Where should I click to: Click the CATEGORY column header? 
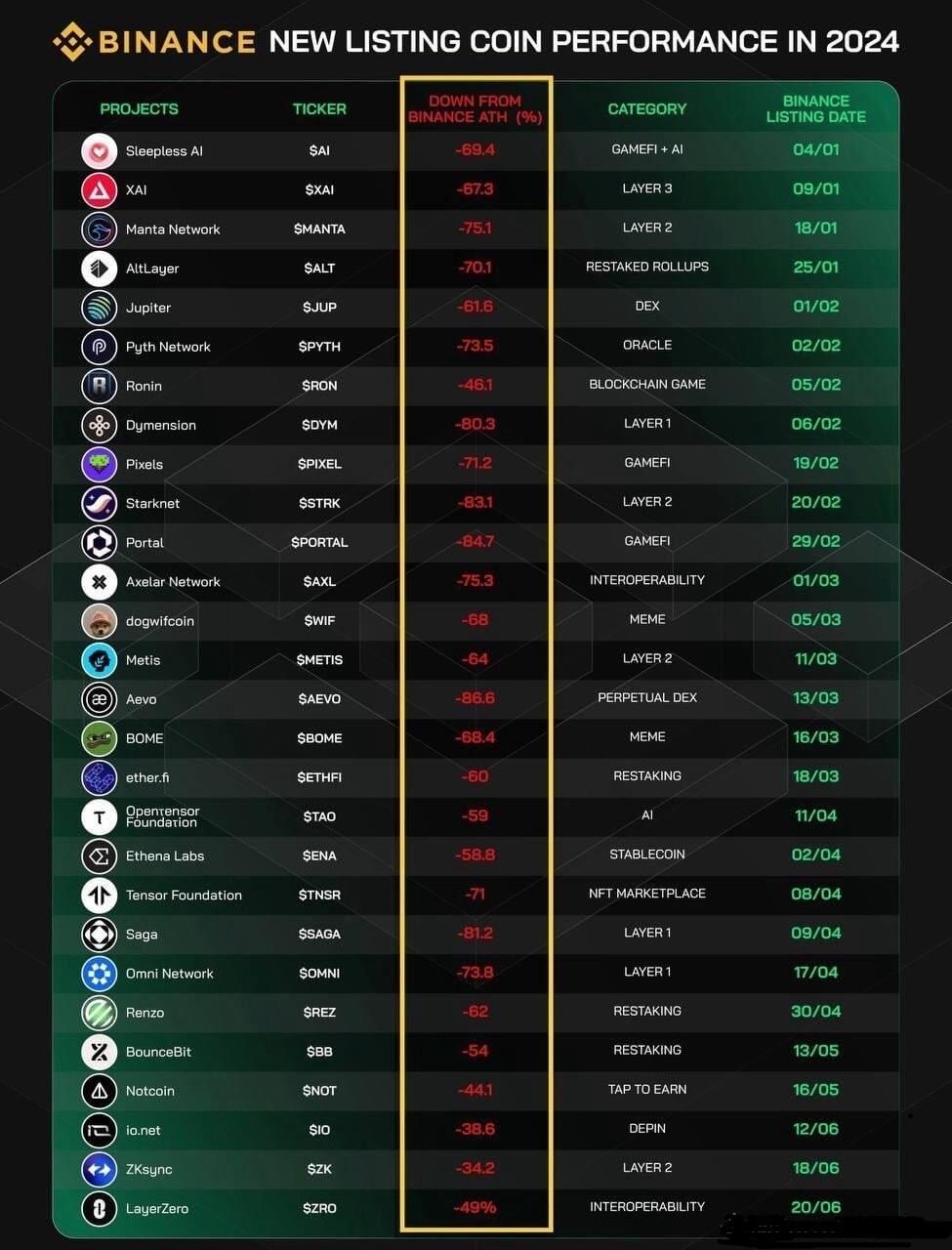pyautogui.click(x=647, y=108)
